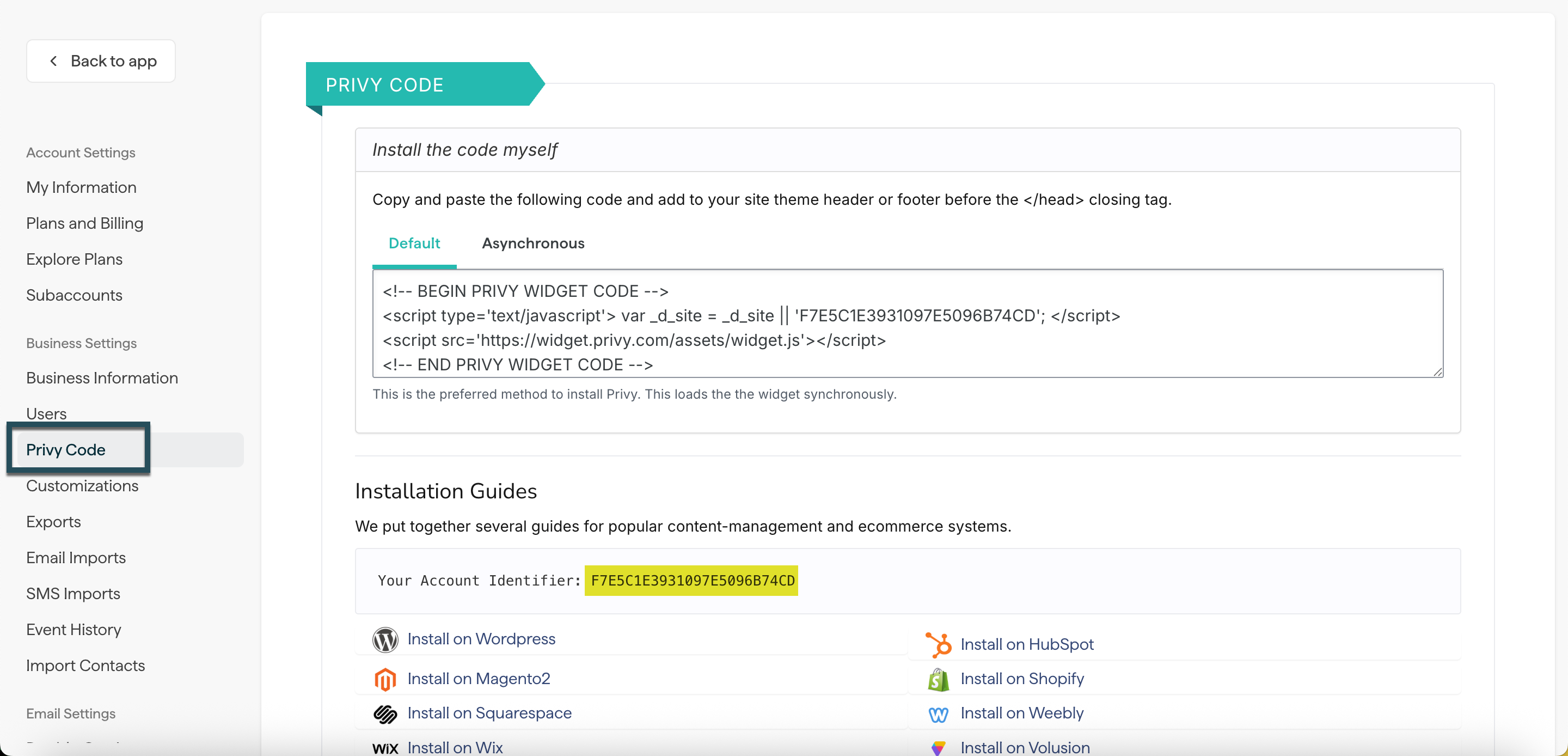Click the HubSpot logo icon
The width and height of the screenshot is (1568, 756).
[x=938, y=644]
